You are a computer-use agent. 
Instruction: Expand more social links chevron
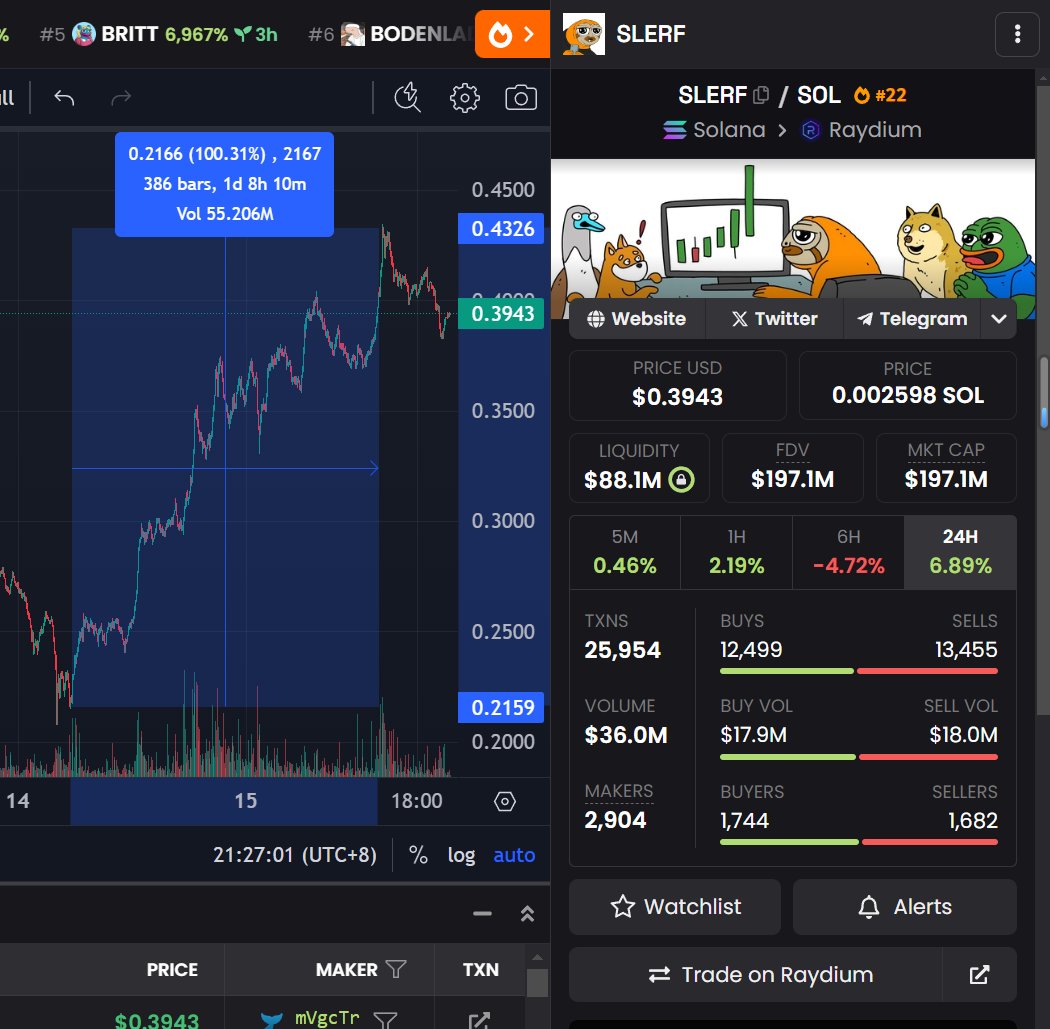point(998,319)
